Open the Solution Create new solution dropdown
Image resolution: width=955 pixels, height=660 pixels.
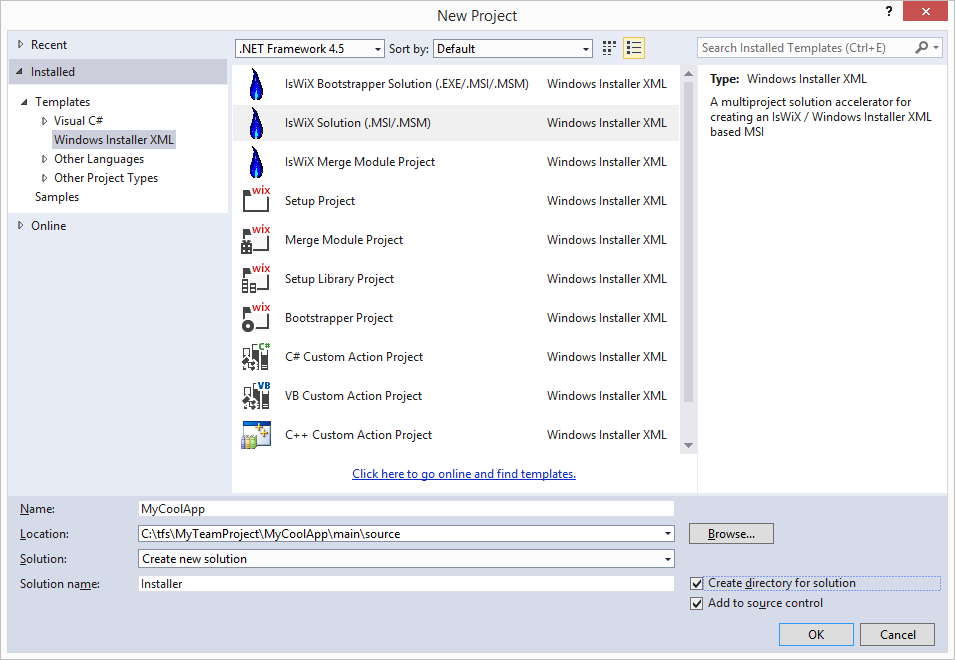406,559
